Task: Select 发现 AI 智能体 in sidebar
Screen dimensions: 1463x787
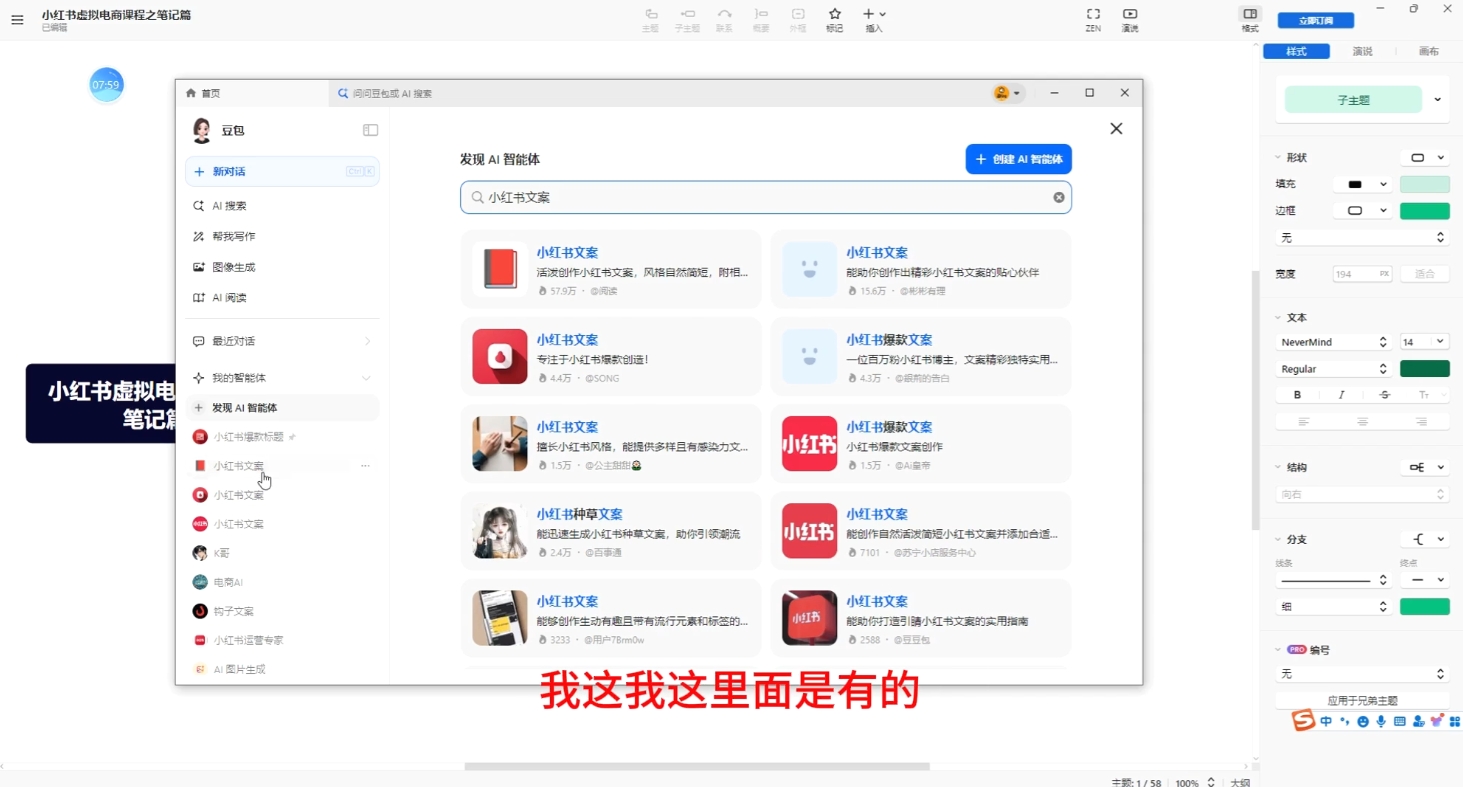Action: click(282, 408)
